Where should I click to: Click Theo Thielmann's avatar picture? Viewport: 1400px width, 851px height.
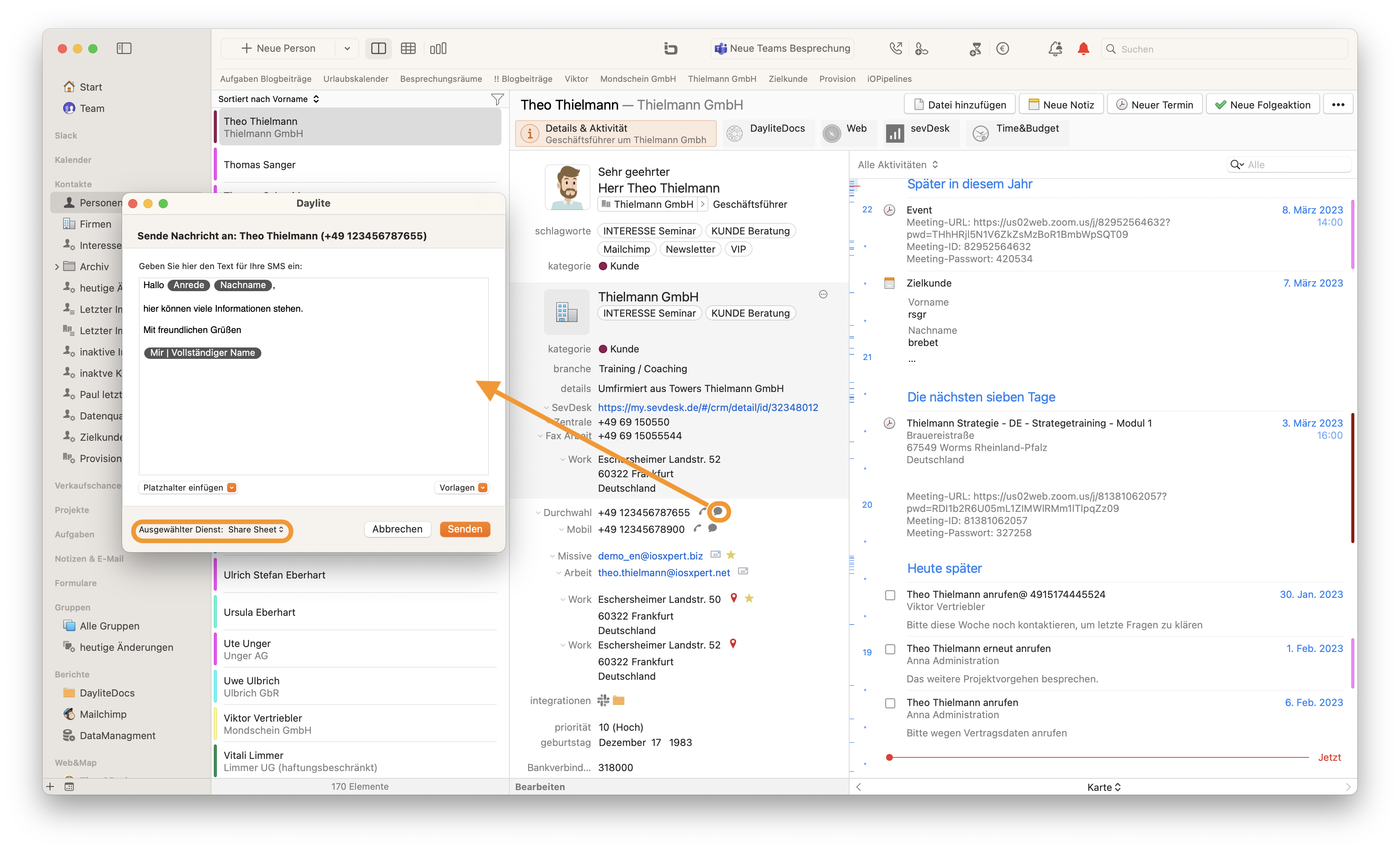[x=568, y=188]
